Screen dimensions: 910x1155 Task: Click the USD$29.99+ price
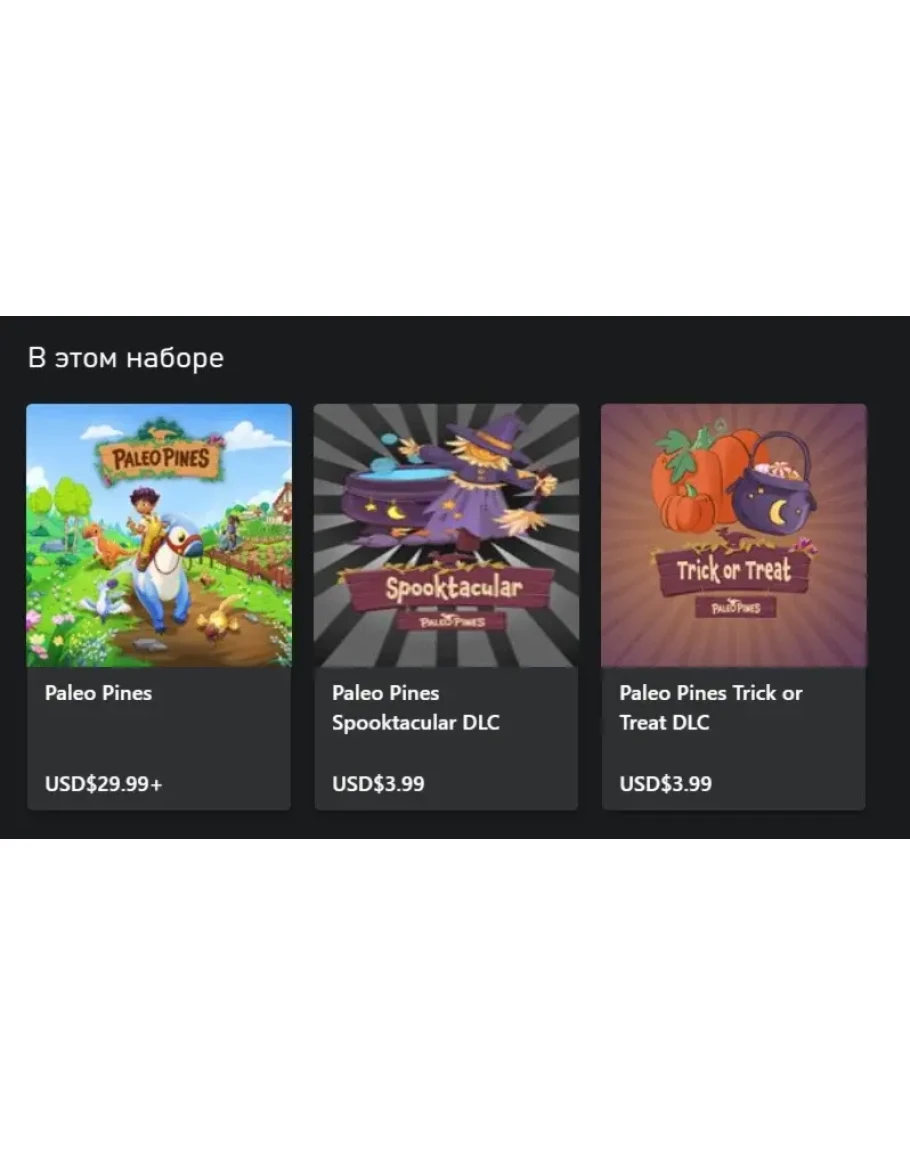click(x=103, y=784)
